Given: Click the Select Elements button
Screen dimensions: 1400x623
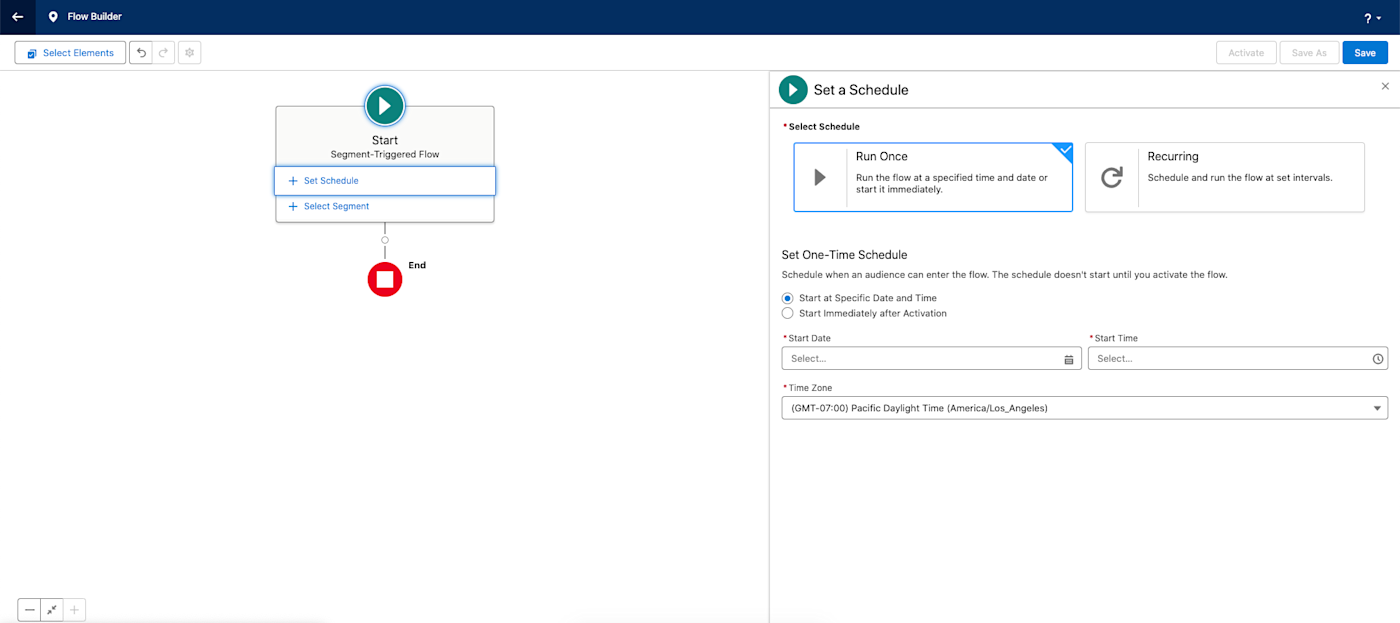Looking at the screenshot, I should (70, 53).
